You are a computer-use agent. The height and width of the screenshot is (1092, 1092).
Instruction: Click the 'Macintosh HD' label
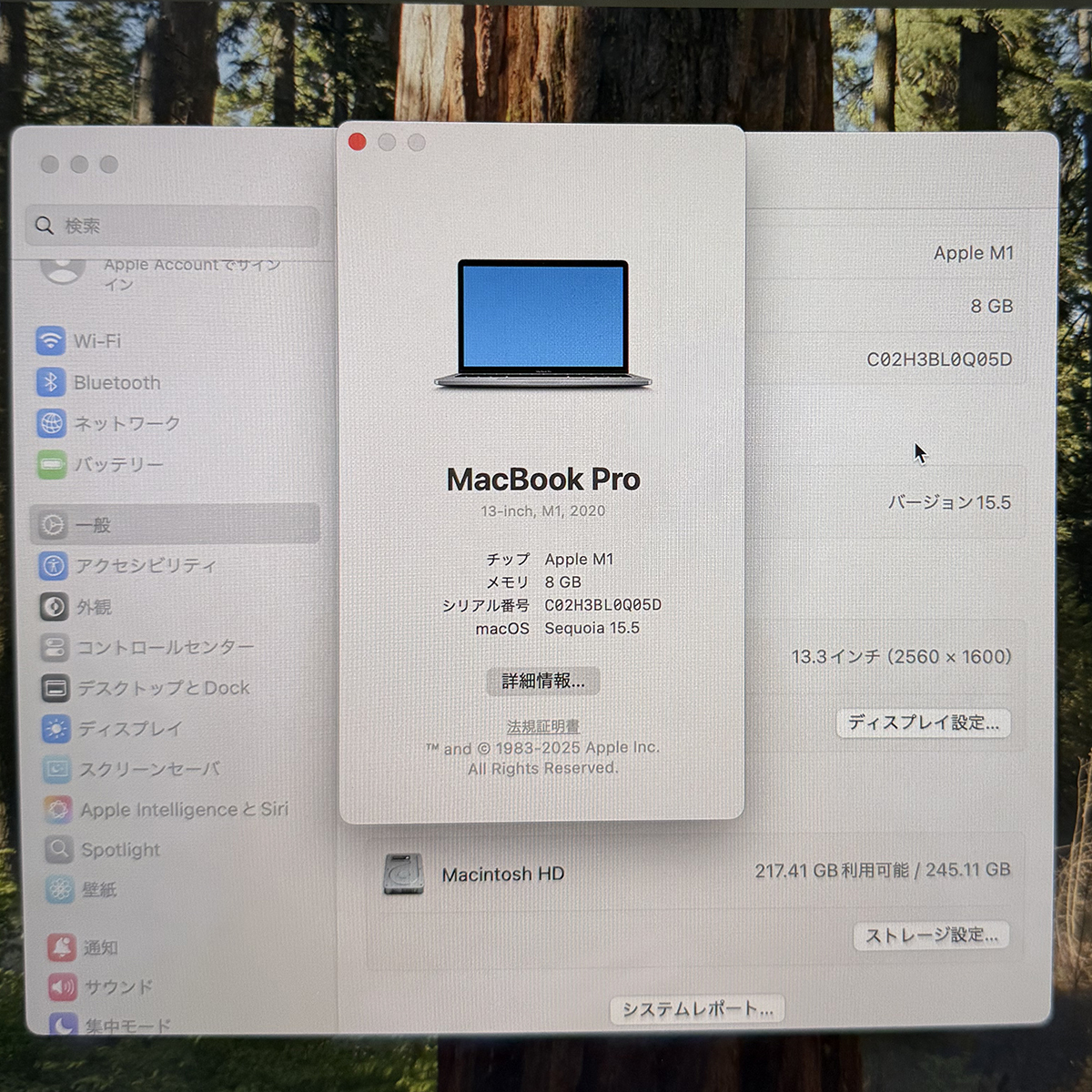click(503, 875)
